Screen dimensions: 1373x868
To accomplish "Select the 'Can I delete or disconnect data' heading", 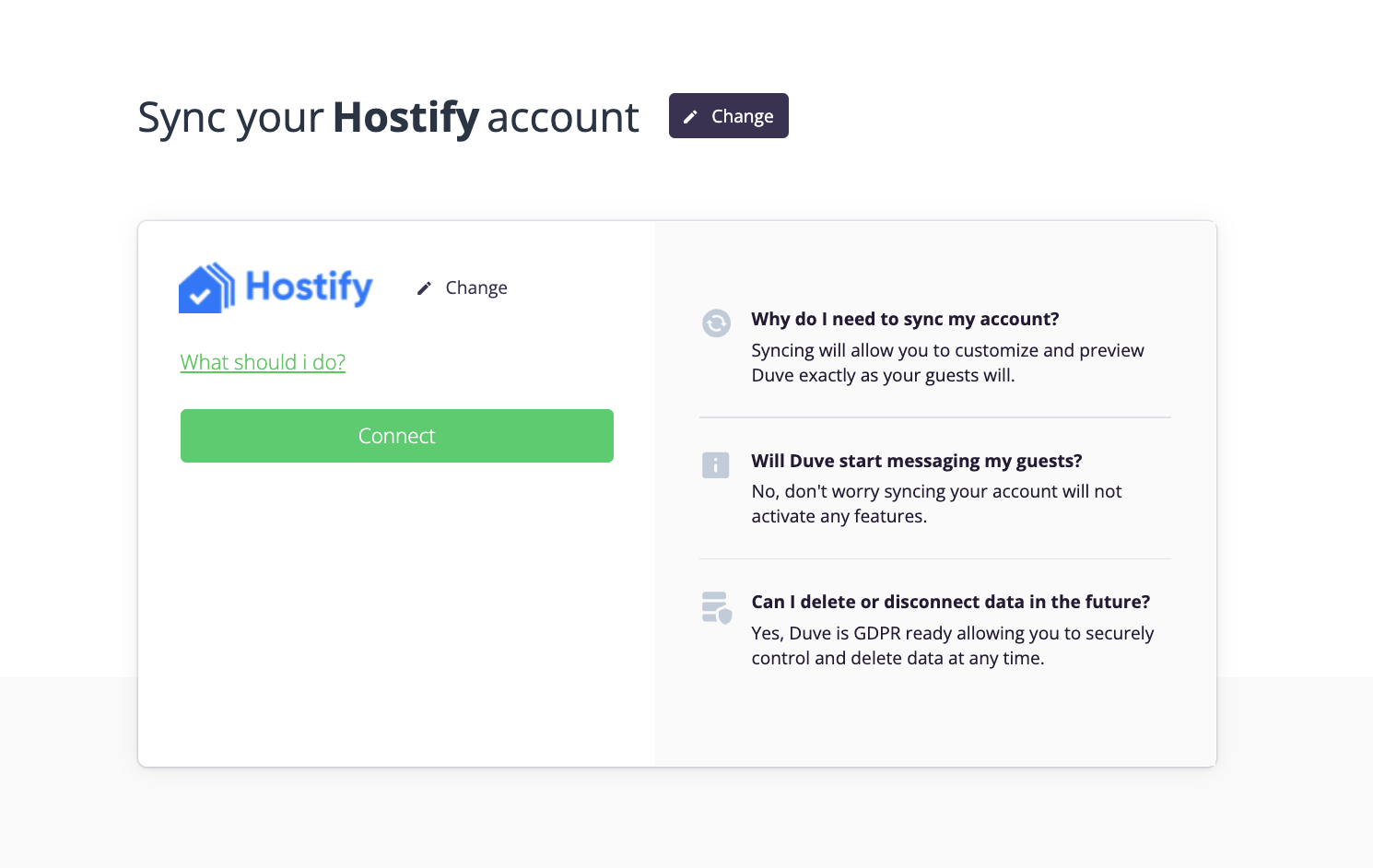I will pos(951,602).
